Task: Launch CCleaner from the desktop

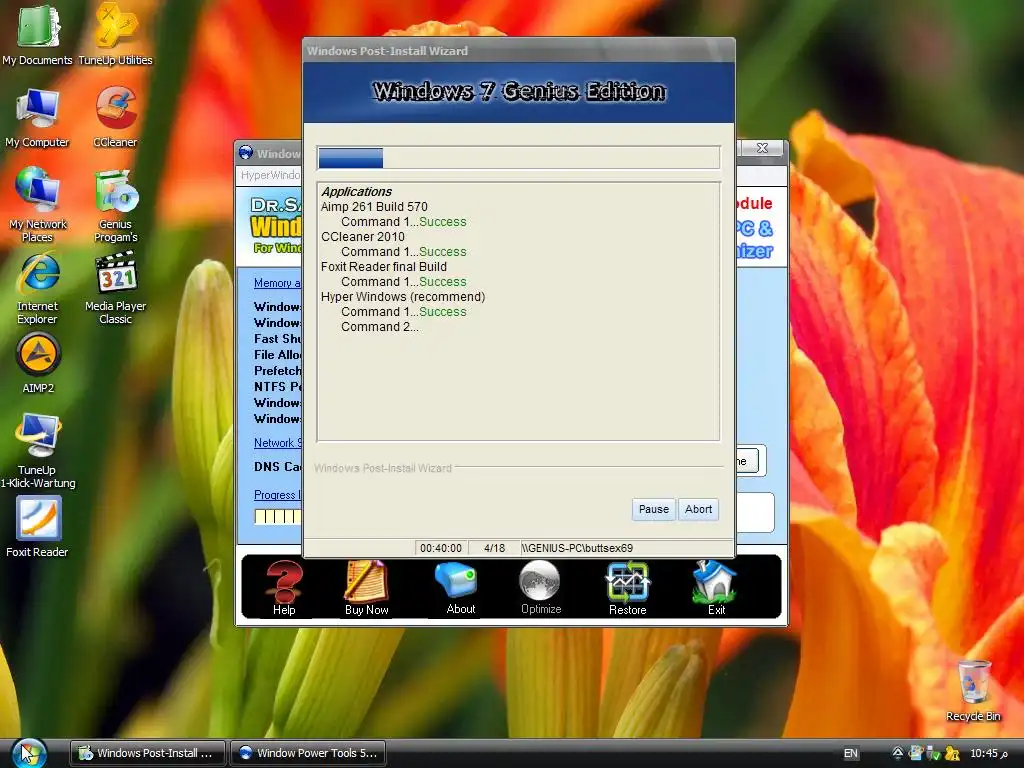Action: pos(116,118)
